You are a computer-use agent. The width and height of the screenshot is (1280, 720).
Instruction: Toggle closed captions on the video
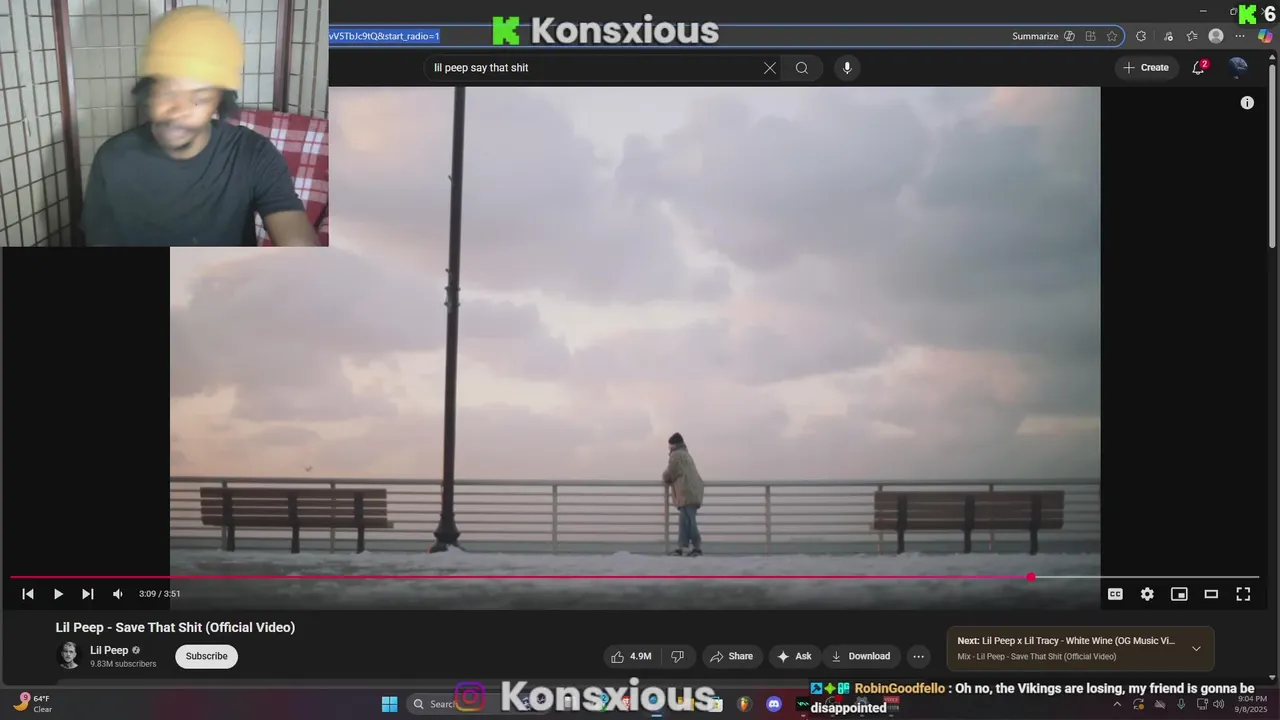[x=1115, y=594]
